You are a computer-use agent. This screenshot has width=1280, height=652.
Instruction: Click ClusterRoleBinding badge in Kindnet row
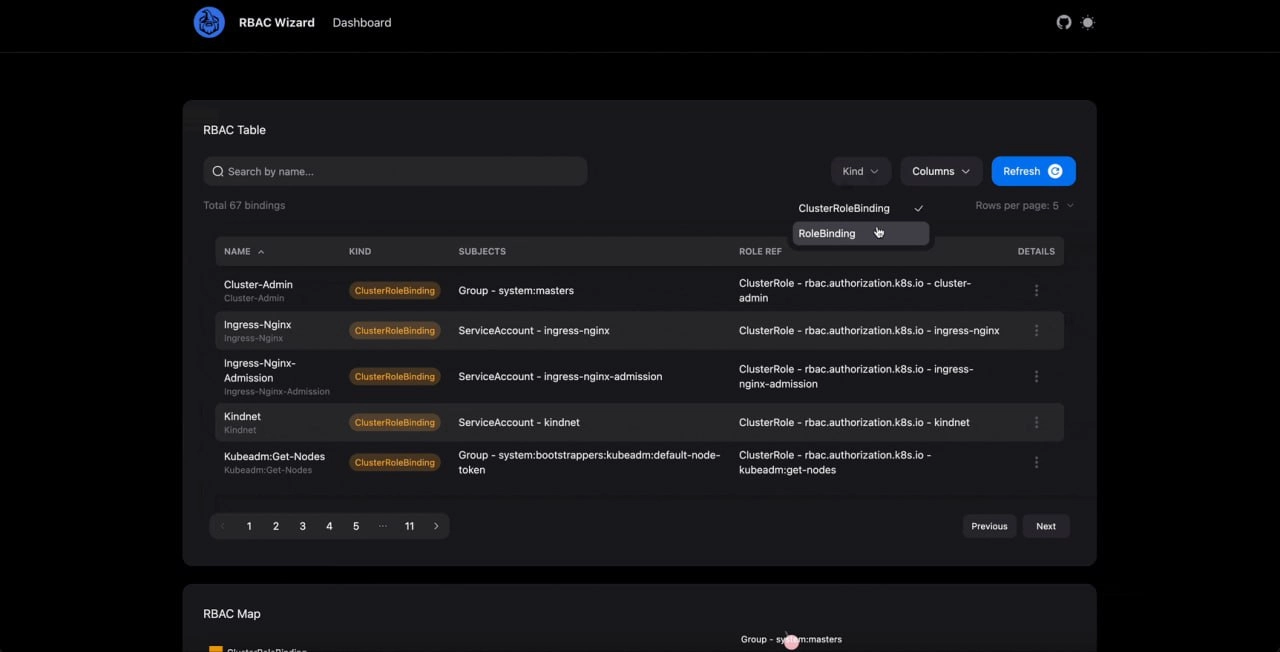(x=394, y=423)
